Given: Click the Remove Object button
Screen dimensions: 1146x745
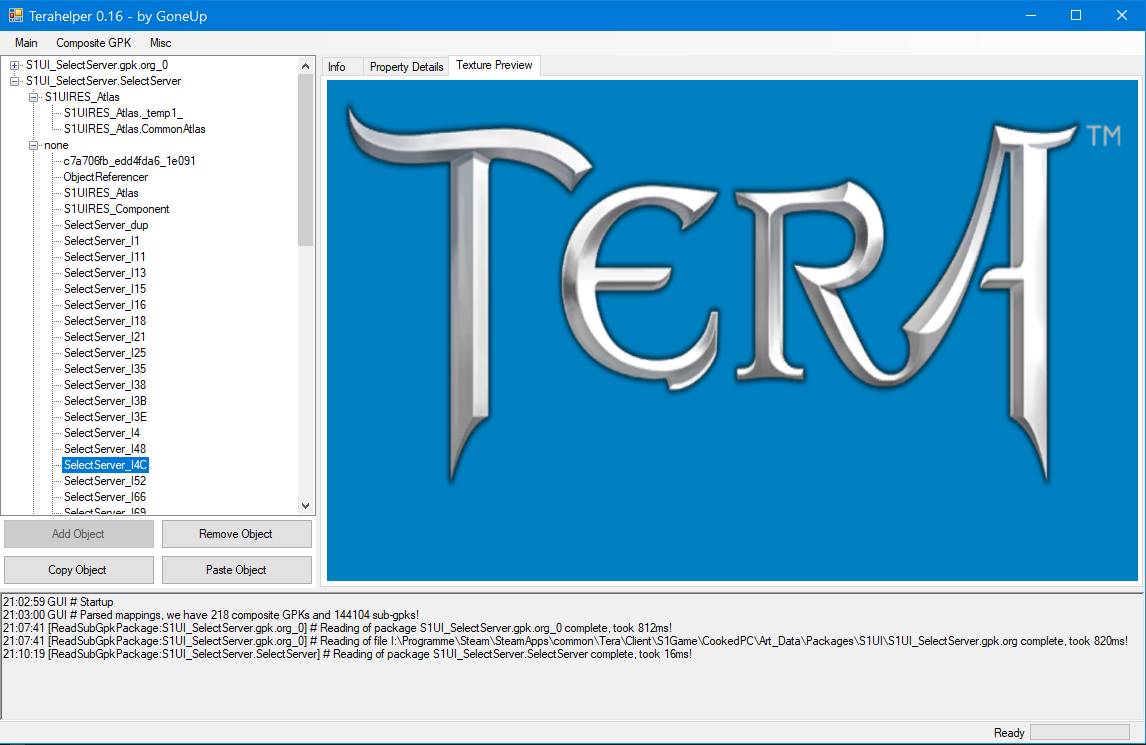Looking at the screenshot, I should point(236,534).
